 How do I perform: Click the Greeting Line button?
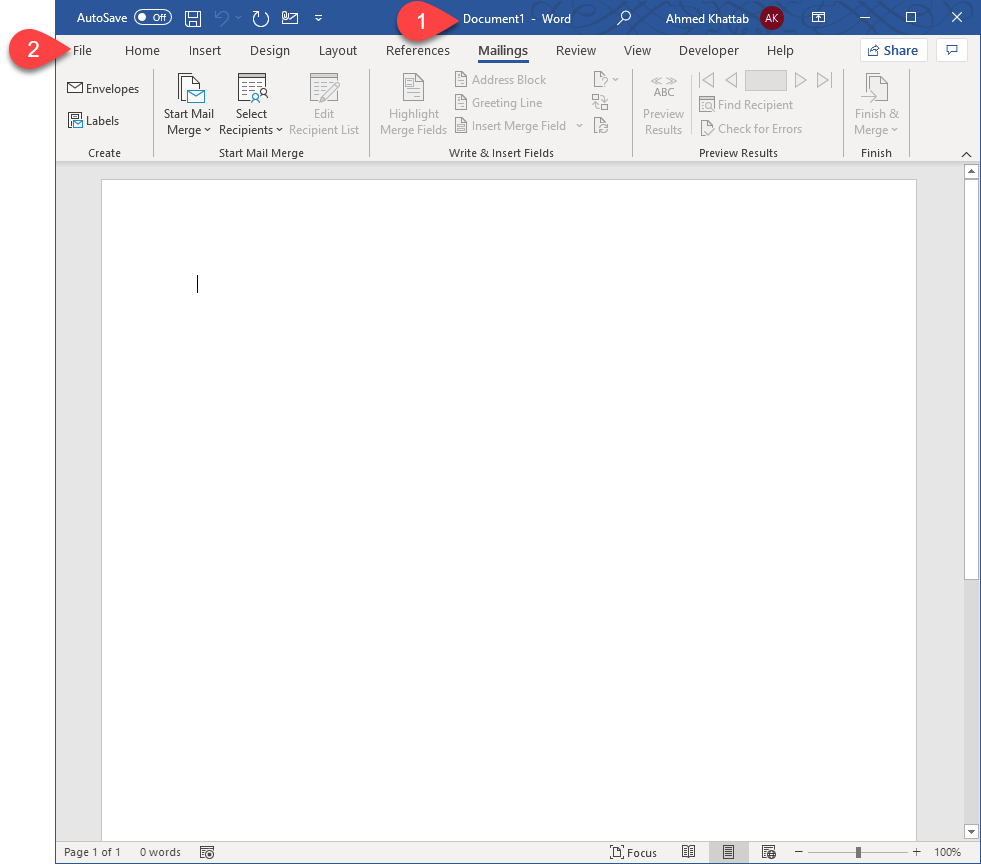[498, 103]
